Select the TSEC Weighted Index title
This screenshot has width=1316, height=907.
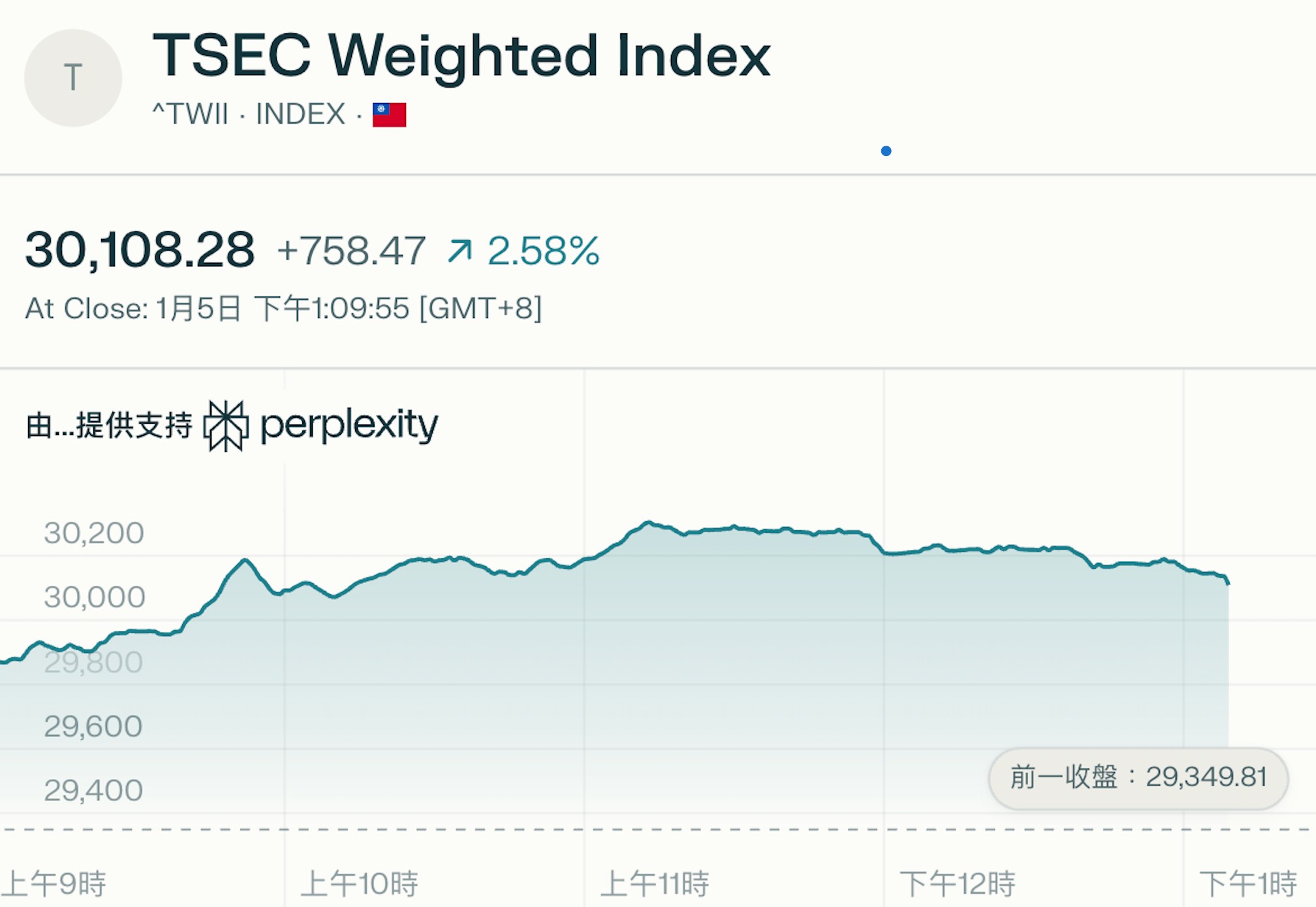coord(462,56)
